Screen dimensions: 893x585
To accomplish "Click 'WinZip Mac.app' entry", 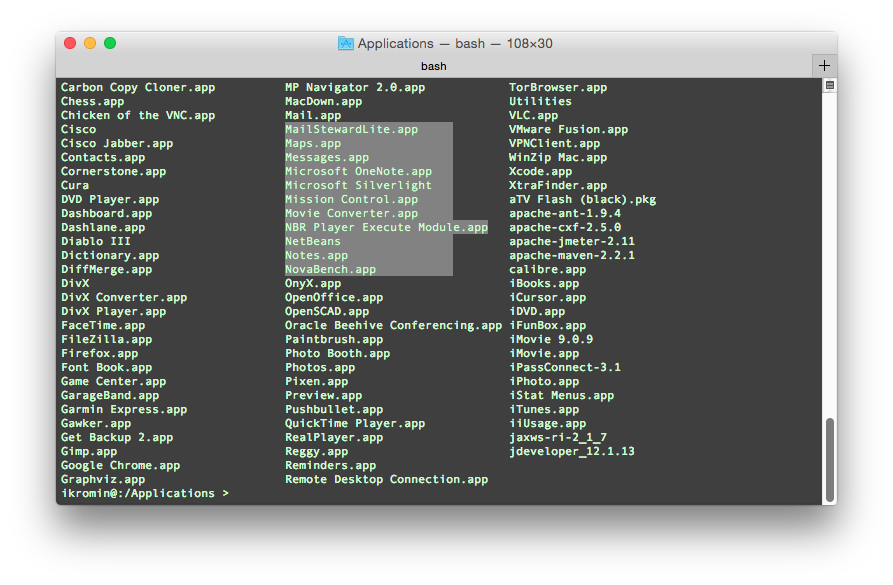I will tap(558, 158).
